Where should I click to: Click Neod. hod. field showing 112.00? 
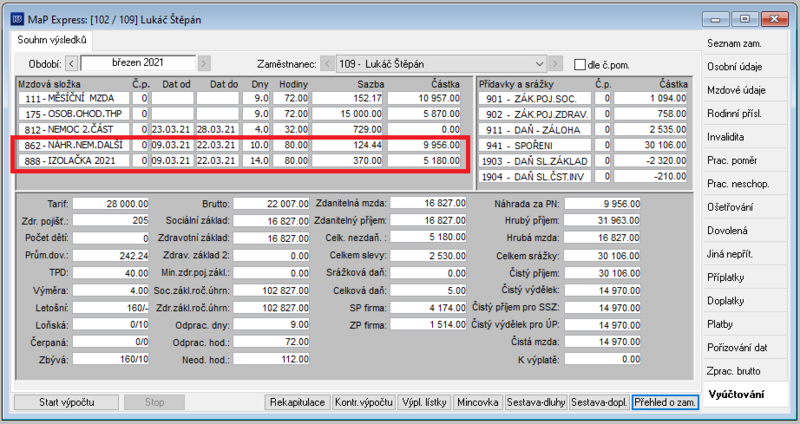[271, 359]
